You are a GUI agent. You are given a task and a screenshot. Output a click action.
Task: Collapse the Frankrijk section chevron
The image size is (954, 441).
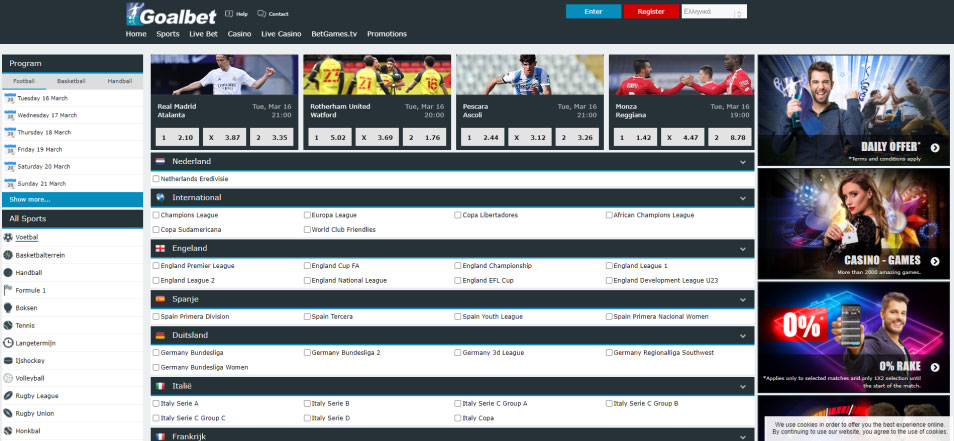743,436
